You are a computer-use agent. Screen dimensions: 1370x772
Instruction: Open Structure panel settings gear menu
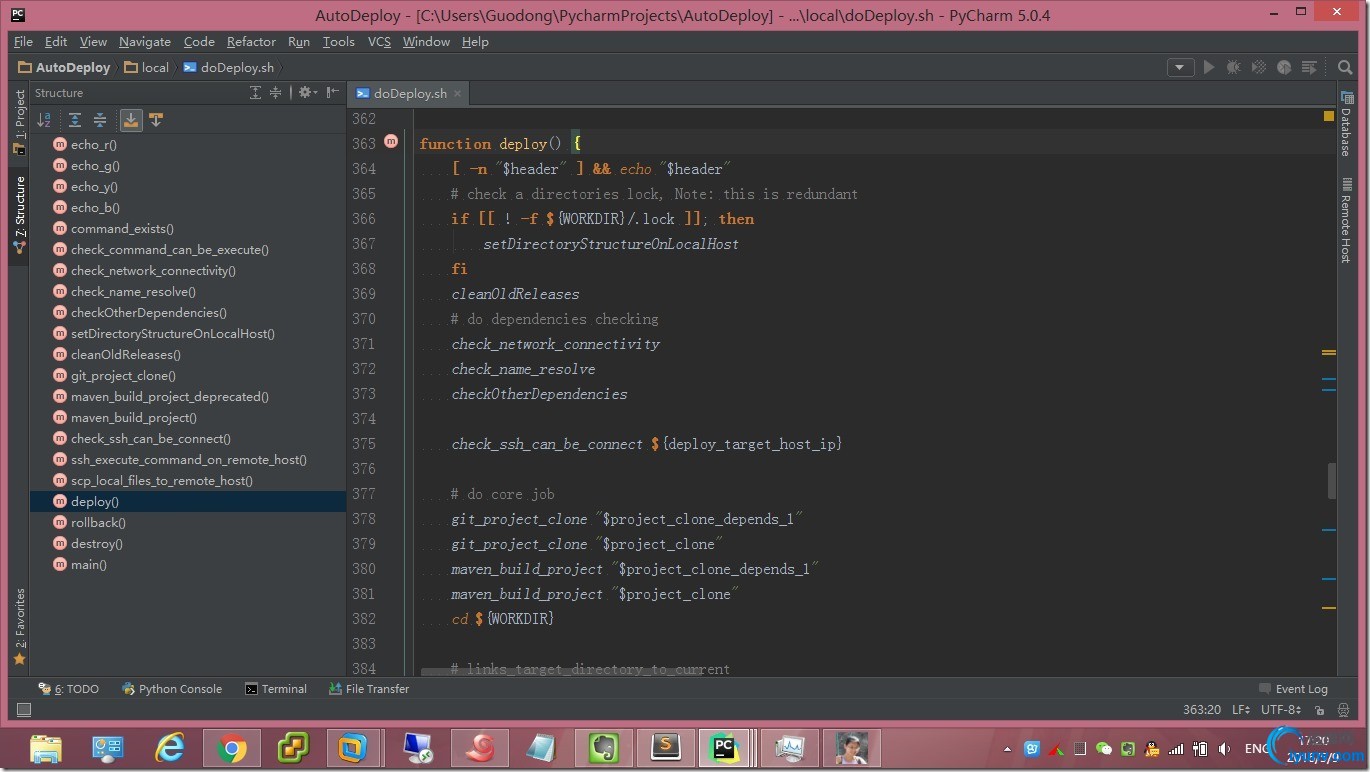pyautogui.click(x=307, y=93)
